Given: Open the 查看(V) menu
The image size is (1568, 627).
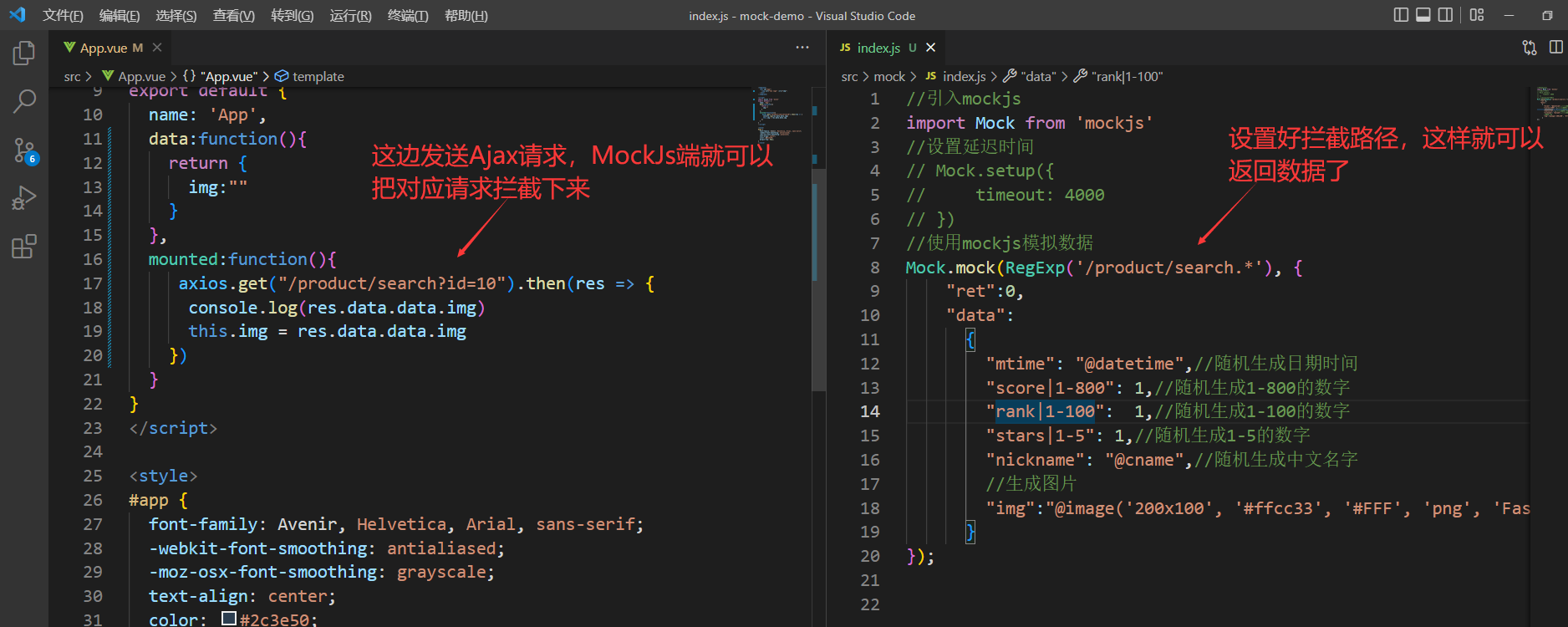Looking at the screenshot, I should click(x=234, y=16).
